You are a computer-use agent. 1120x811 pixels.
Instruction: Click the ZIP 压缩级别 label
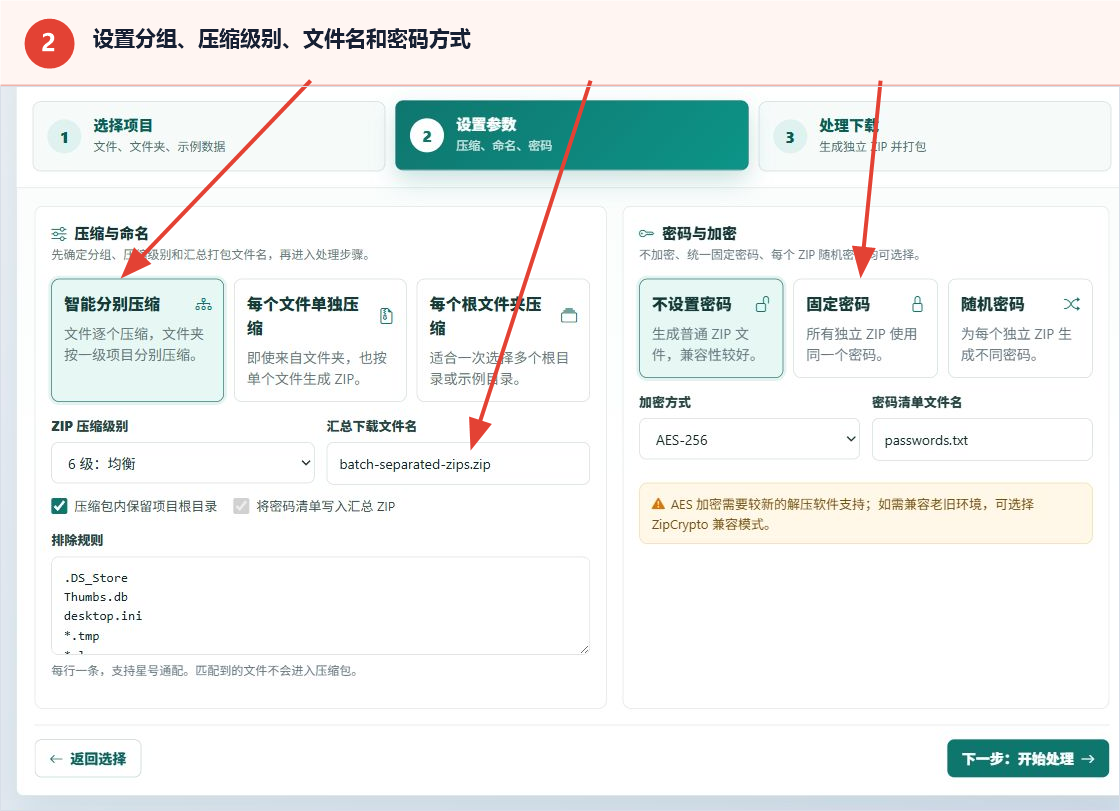pyautogui.click(x=89, y=426)
